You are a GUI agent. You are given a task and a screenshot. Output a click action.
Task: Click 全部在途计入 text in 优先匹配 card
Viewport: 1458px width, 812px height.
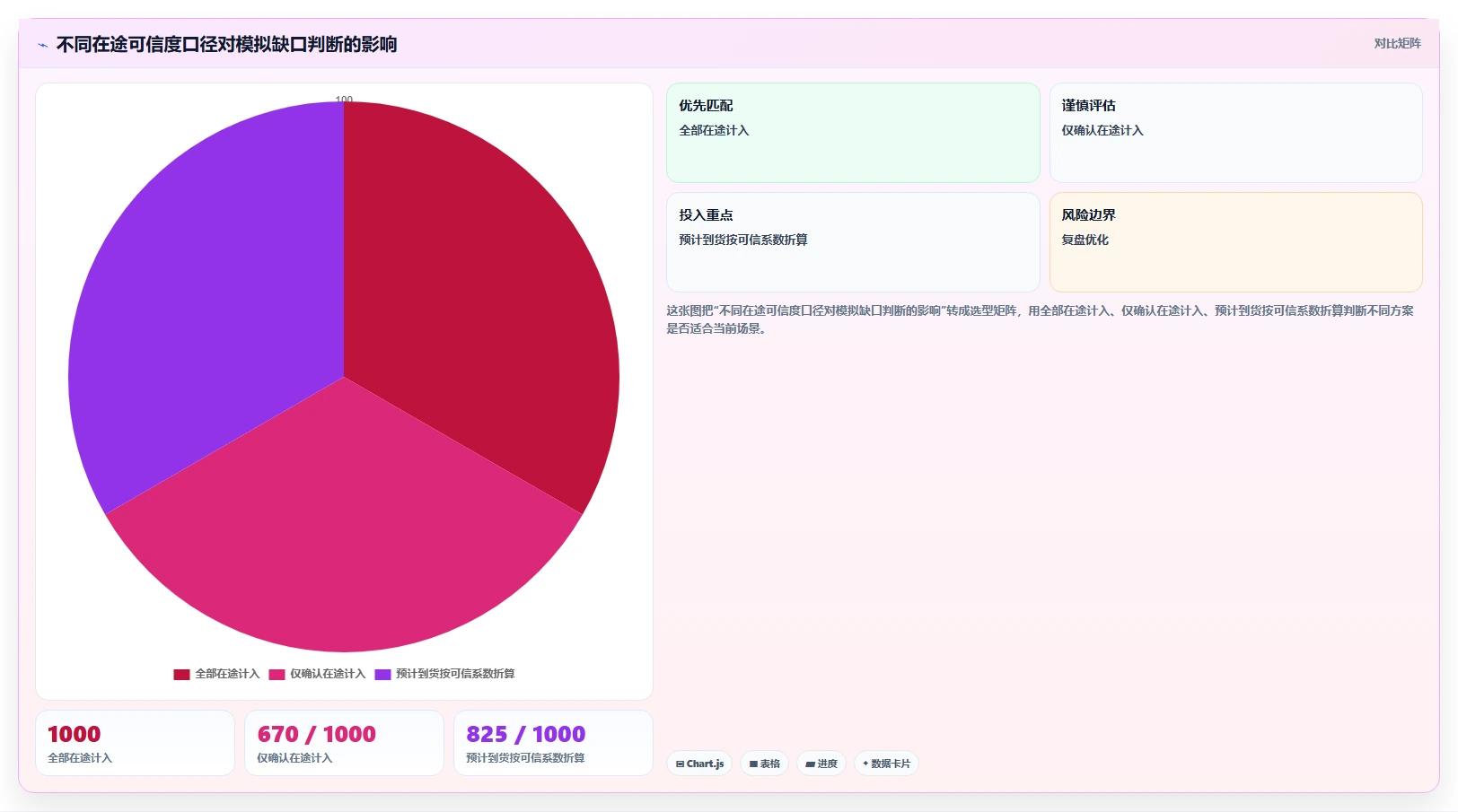click(x=714, y=130)
